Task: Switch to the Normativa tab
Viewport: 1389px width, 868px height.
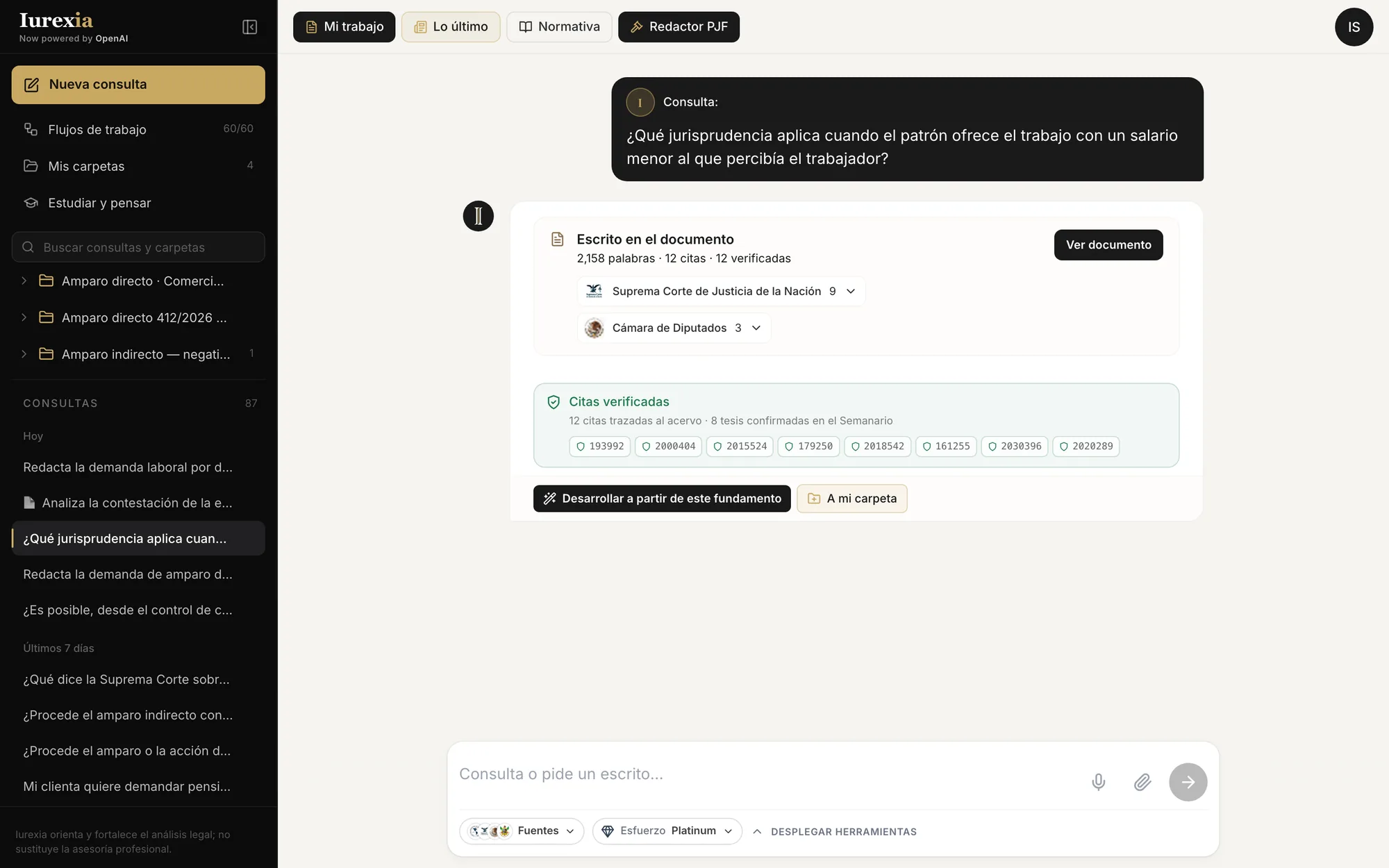Action: (x=559, y=27)
